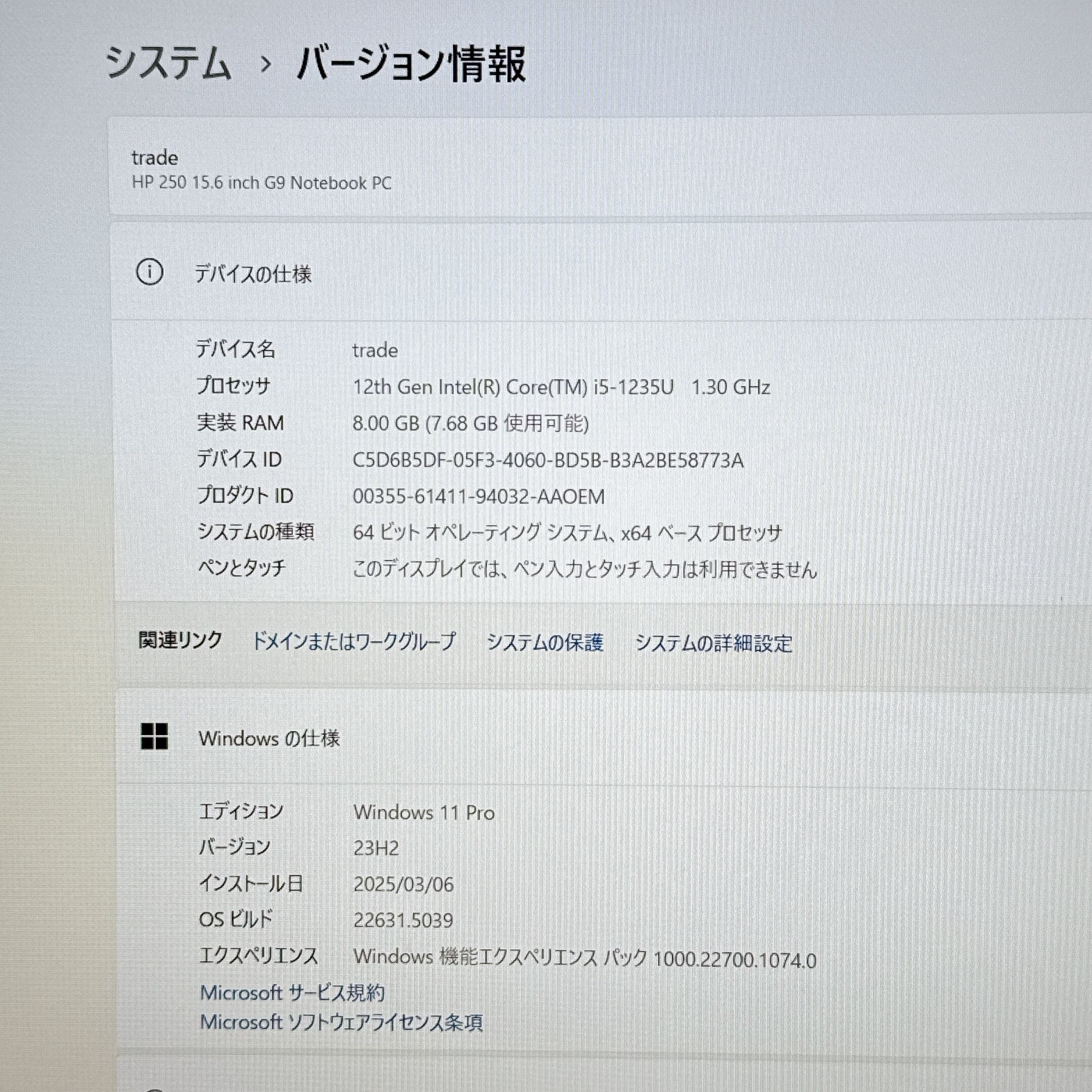Click the info icon beside デバイスの仕様
1092x1092 pixels.
pos(150,272)
